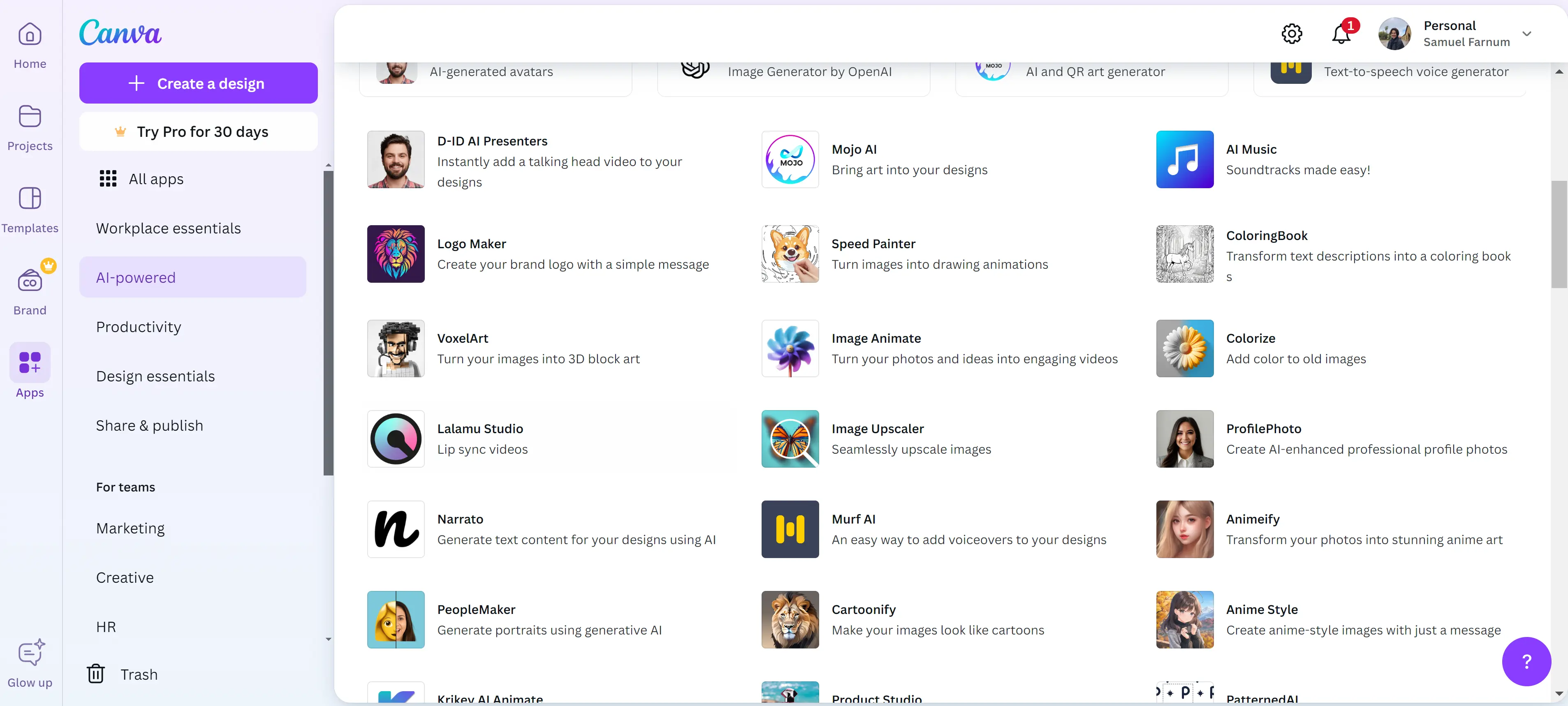This screenshot has width=1568, height=706.
Task: Select the Workplace essentials category
Action: coord(168,228)
